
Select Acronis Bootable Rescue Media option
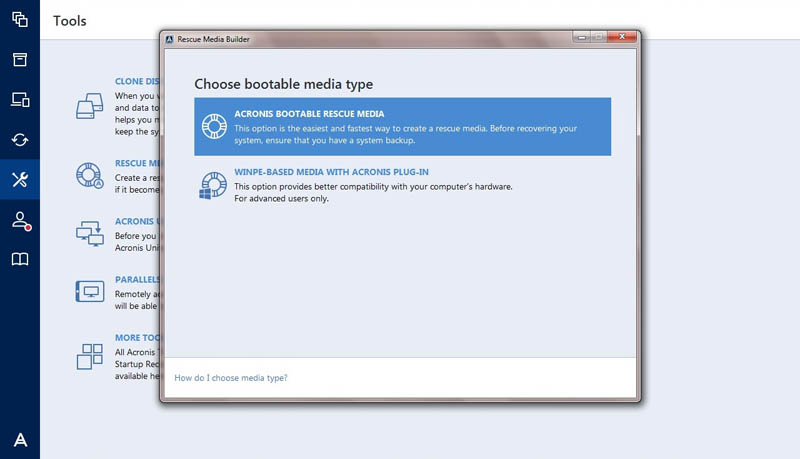tap(403, 126)
